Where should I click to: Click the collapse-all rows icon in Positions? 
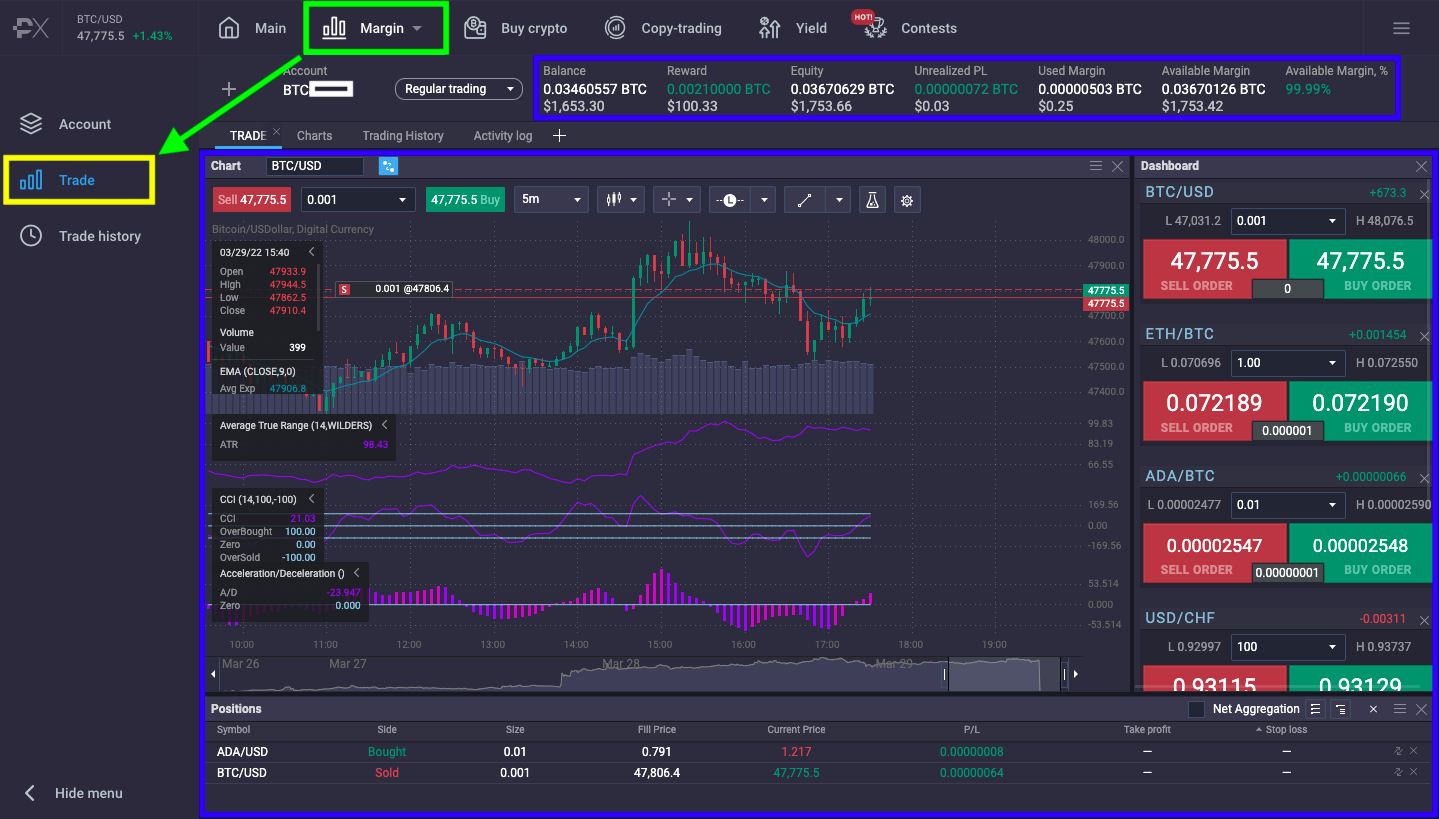click(x=1341, y=709)
